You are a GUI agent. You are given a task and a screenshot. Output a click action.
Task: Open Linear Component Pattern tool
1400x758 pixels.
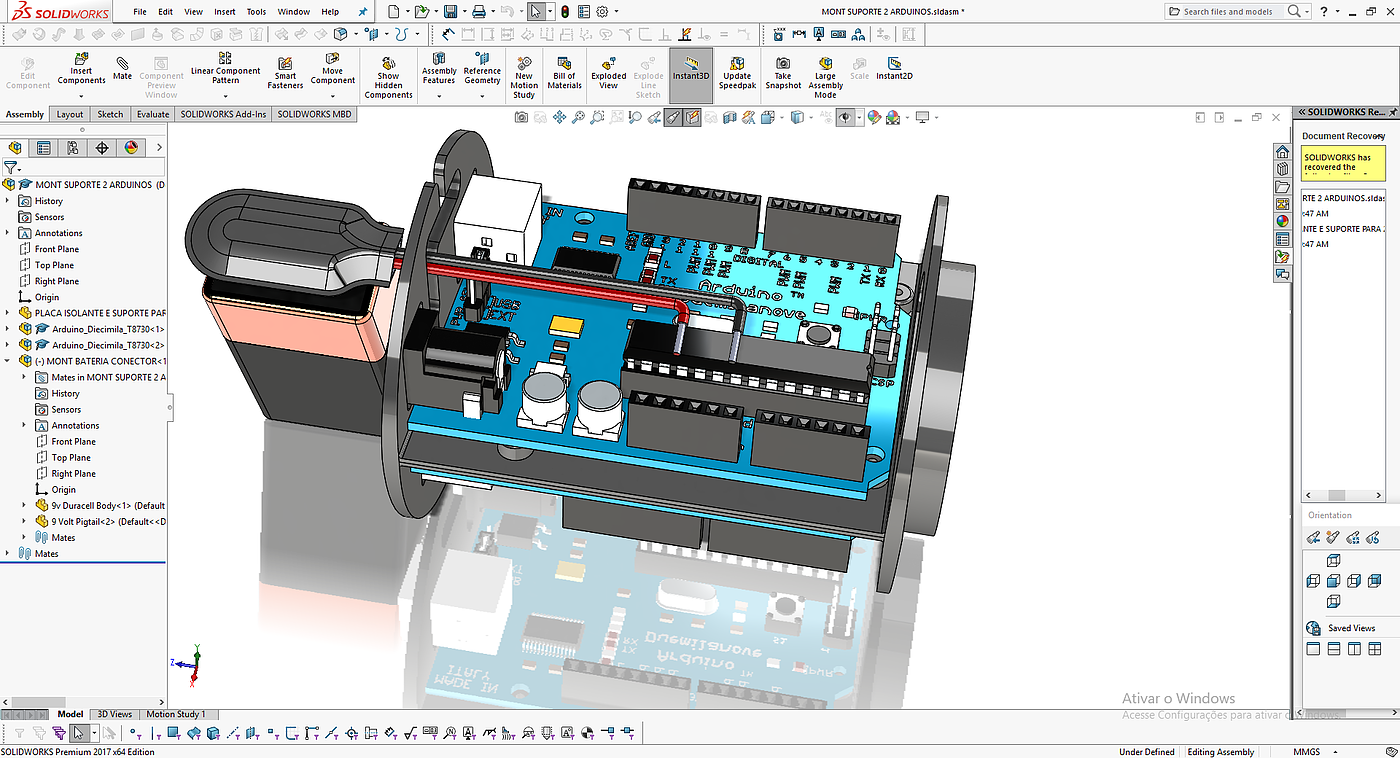225,68
